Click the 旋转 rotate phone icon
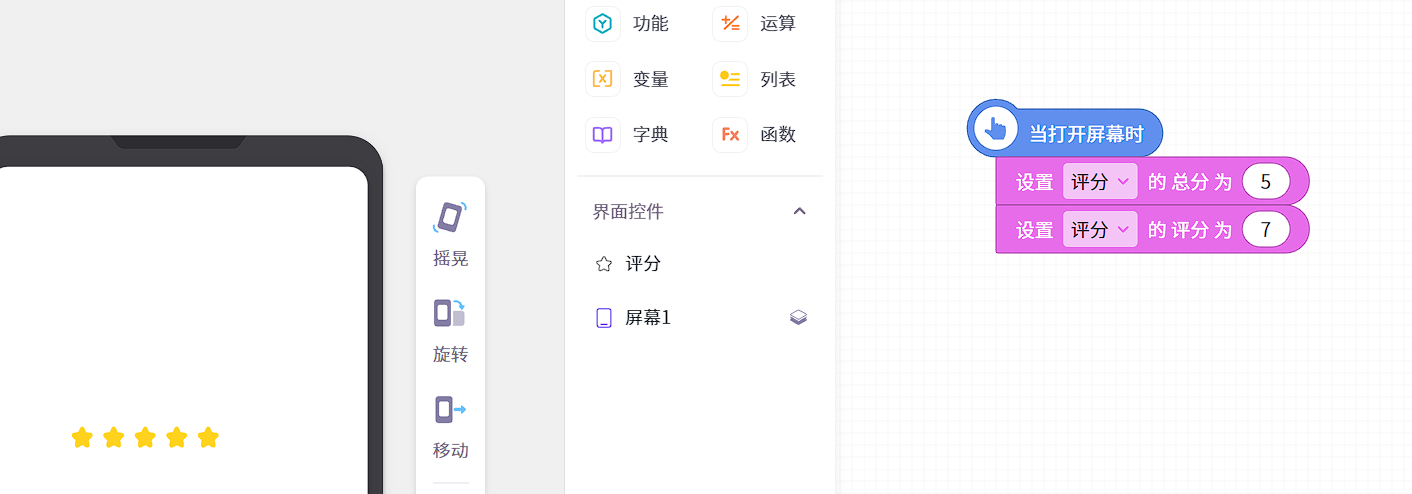The height and width of the screenshot is (494, 1412). click(450, 313)
